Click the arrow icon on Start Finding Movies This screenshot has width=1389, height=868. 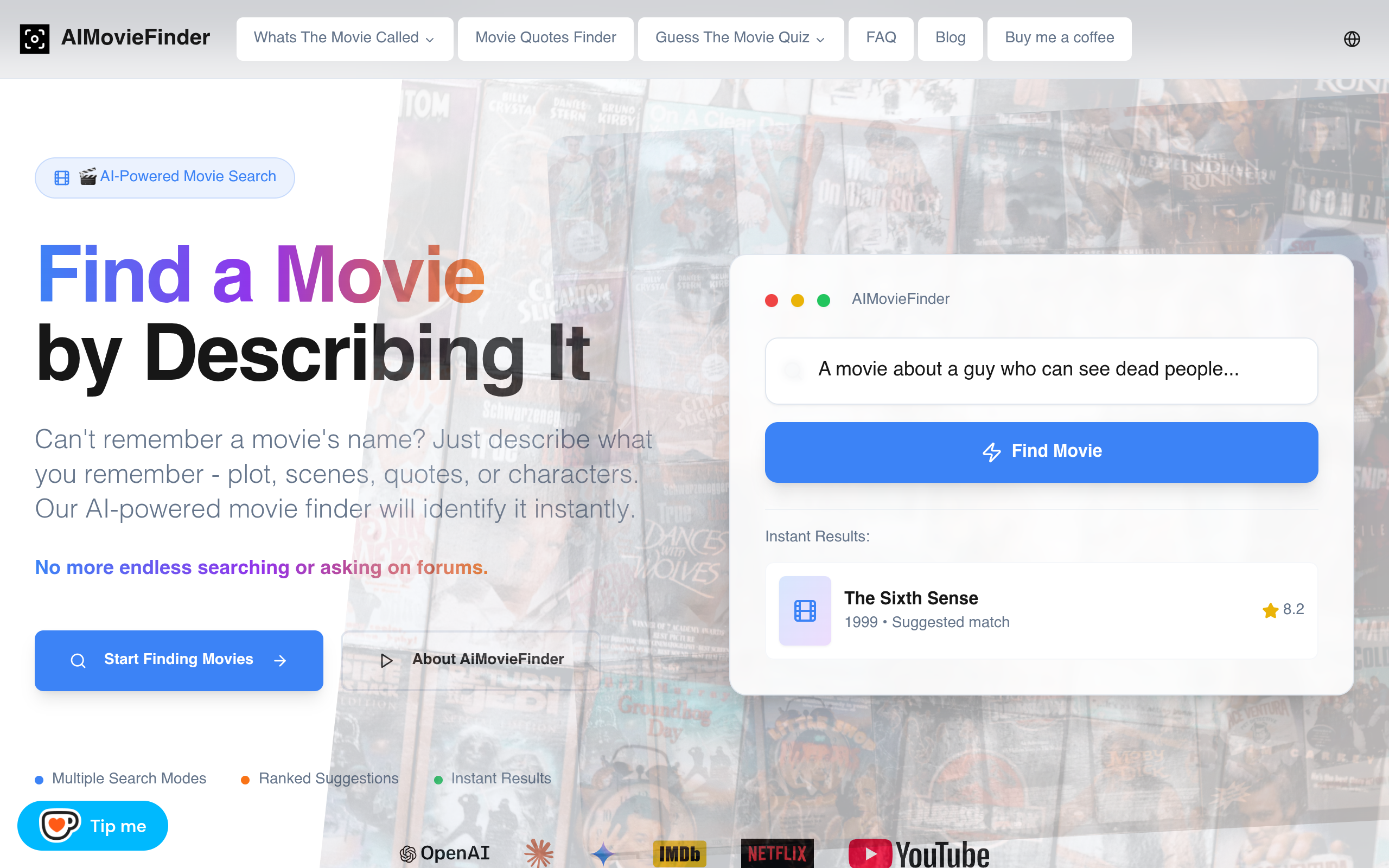pyautogui.click(x=280, y=661)
